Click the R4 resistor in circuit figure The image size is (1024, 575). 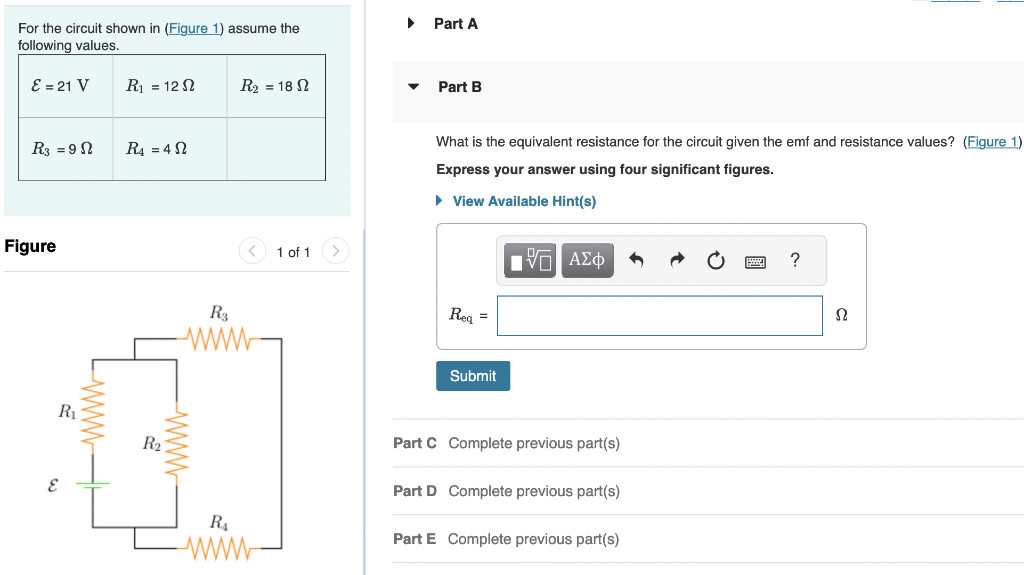click(x=219, y=548)
